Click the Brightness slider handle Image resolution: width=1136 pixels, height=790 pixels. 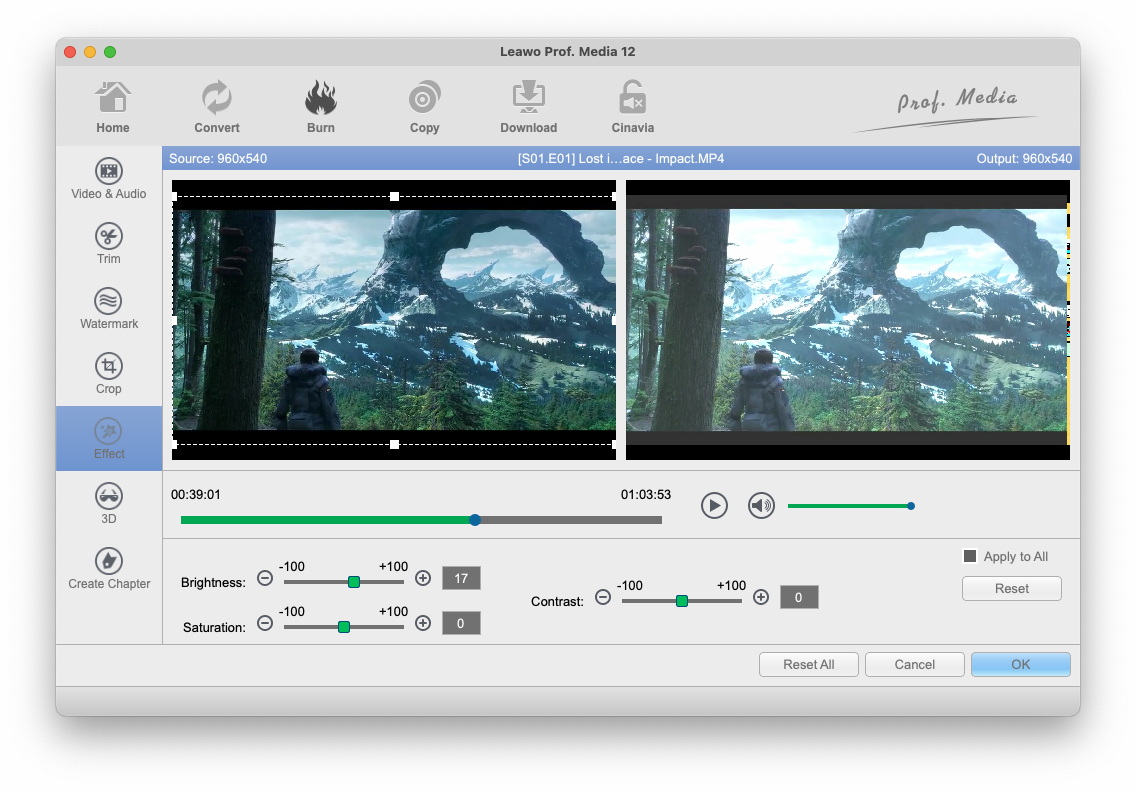point(354,582)
